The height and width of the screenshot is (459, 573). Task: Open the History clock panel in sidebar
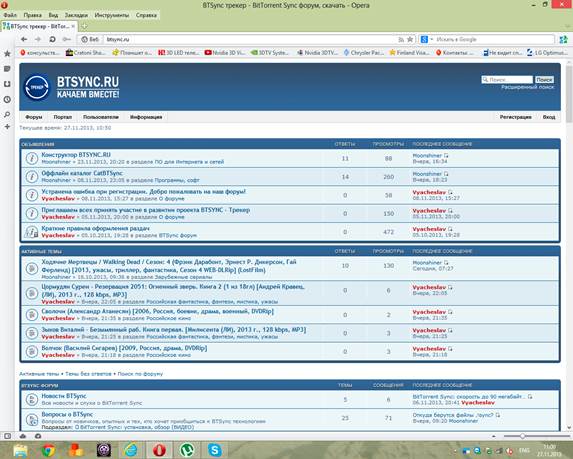7,99
